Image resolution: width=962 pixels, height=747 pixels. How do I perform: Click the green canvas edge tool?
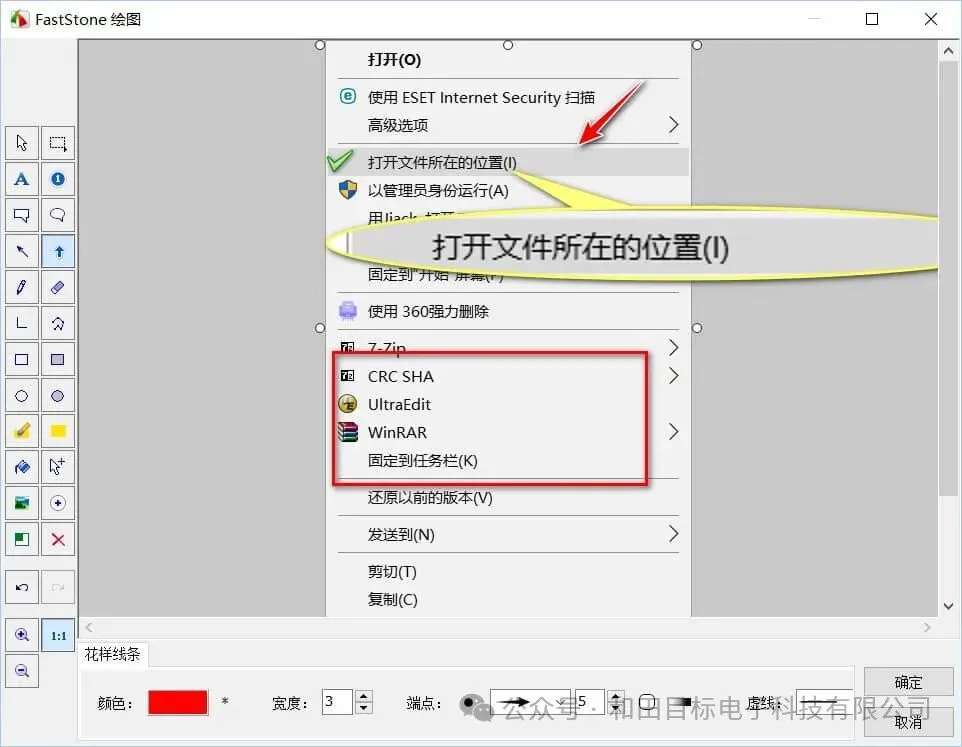[x=22, y=540]
